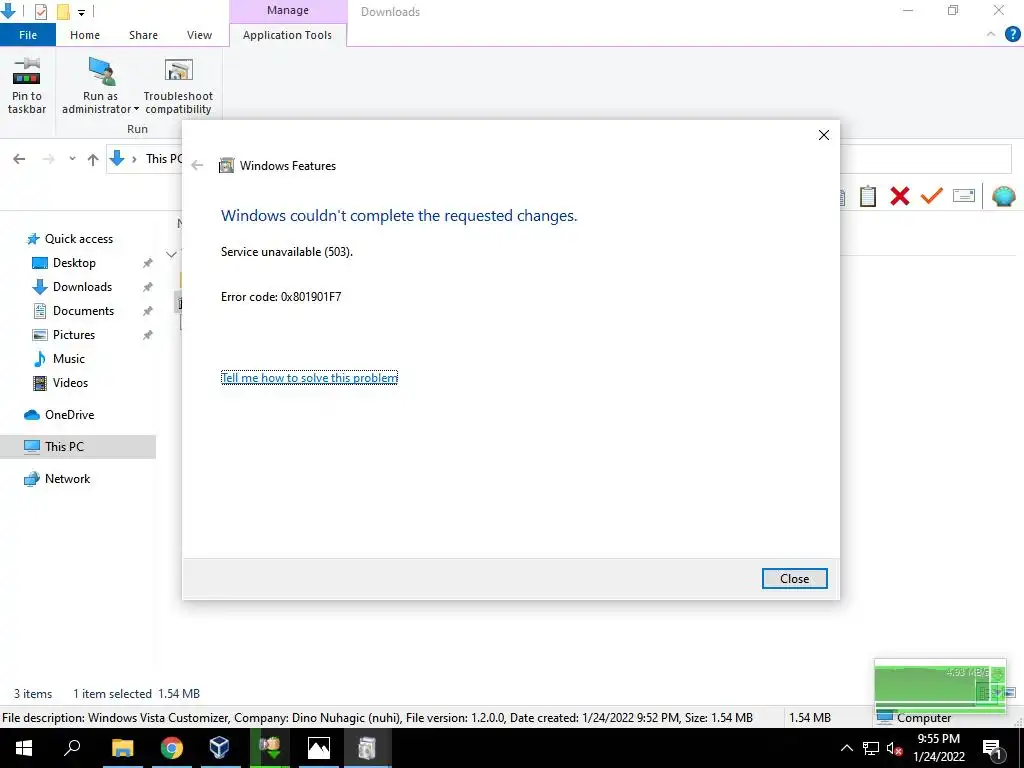Open the Photos app in taskbar
This screenshot has height=768, width=1024.
[319, 748]
